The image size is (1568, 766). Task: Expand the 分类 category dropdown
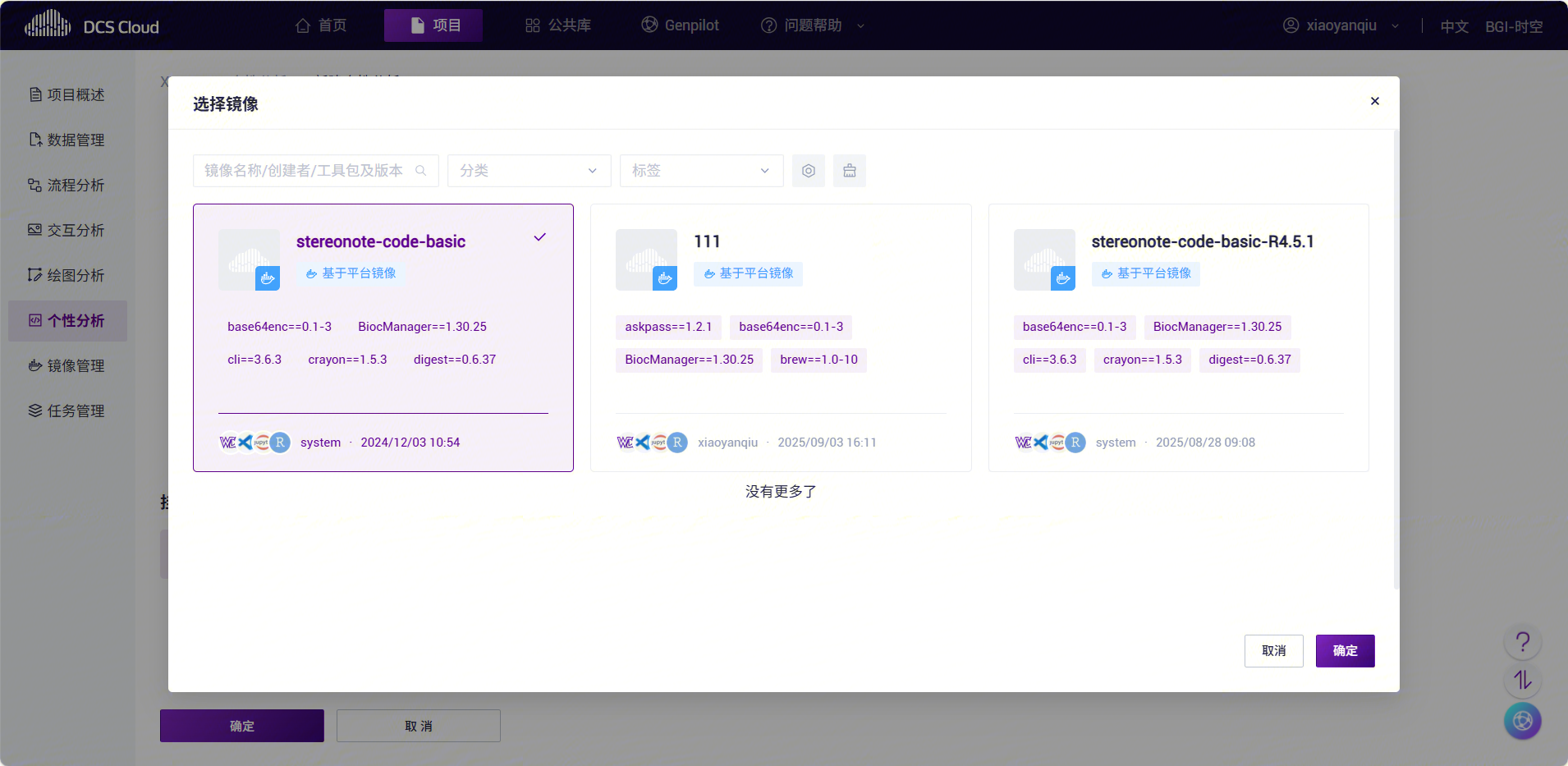[529, 171]
